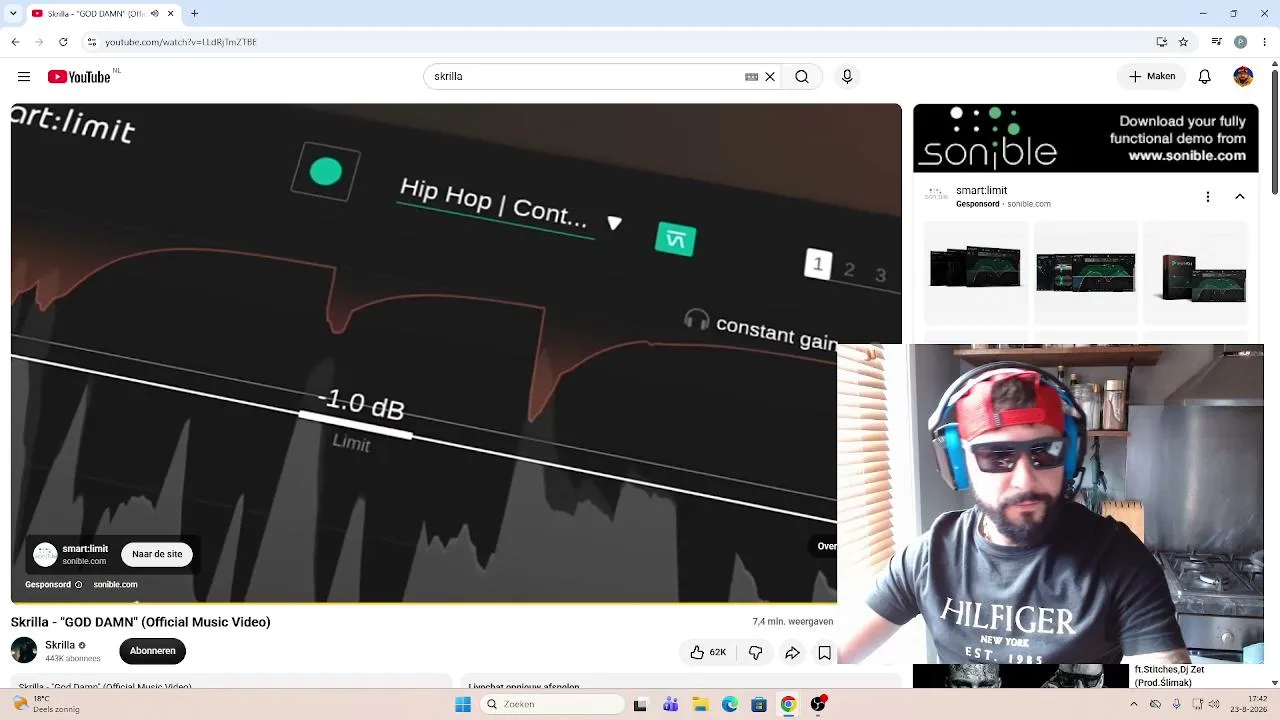Open the Microsoft Store taskbar icon
Viewport: 1280px width, 720px height.
[759, 704]
